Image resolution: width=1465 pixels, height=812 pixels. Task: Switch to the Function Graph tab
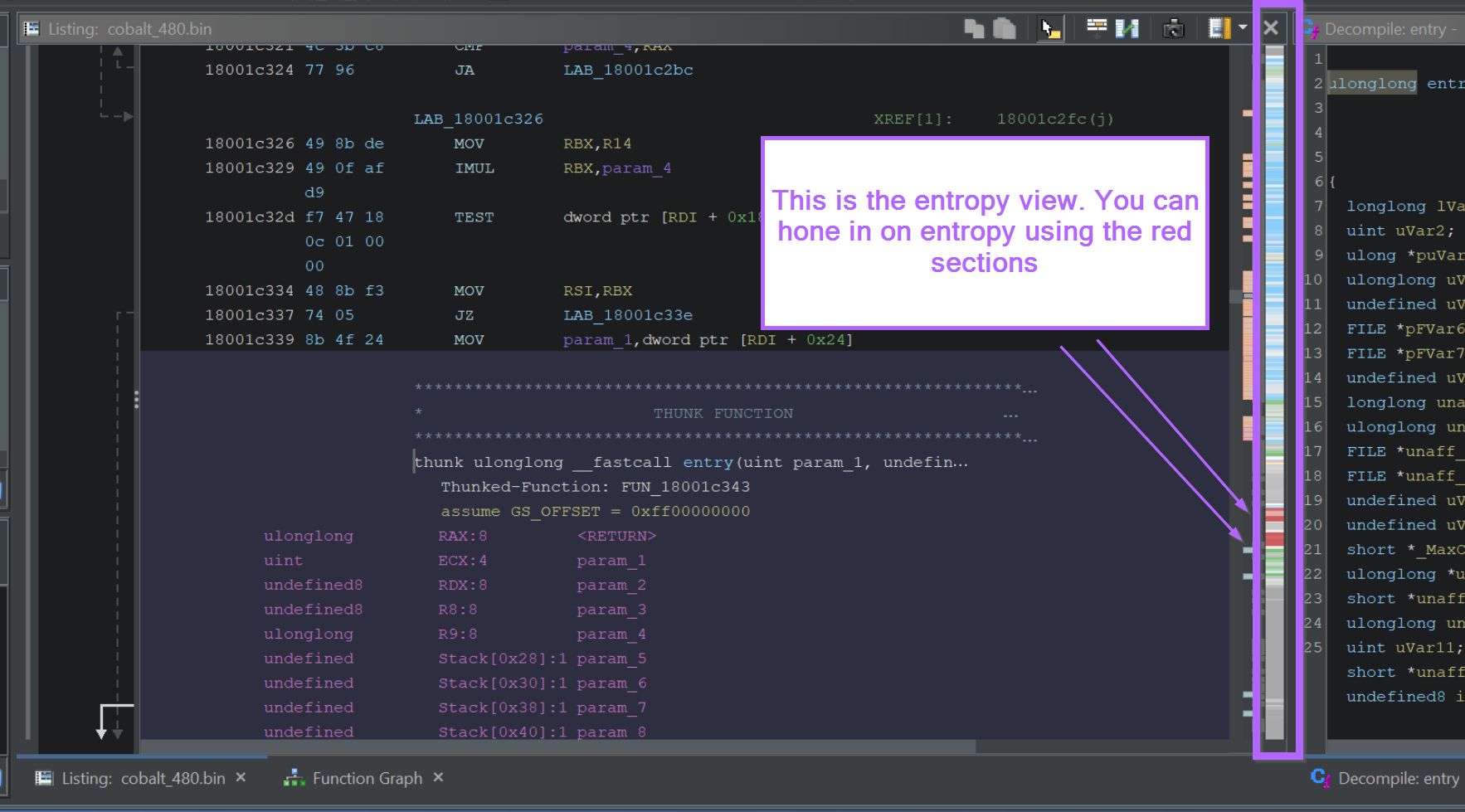(x=367, y=778)
